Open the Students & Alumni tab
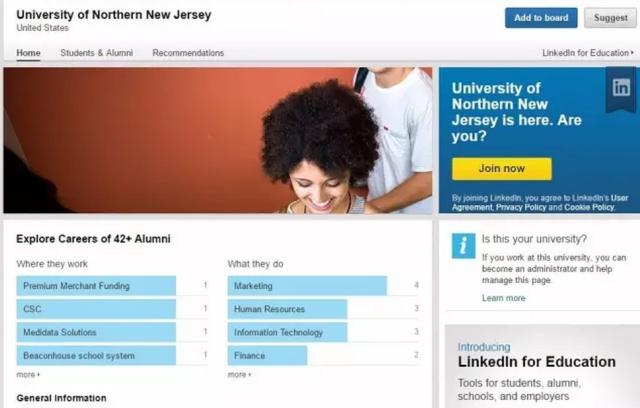 (96, 53)
